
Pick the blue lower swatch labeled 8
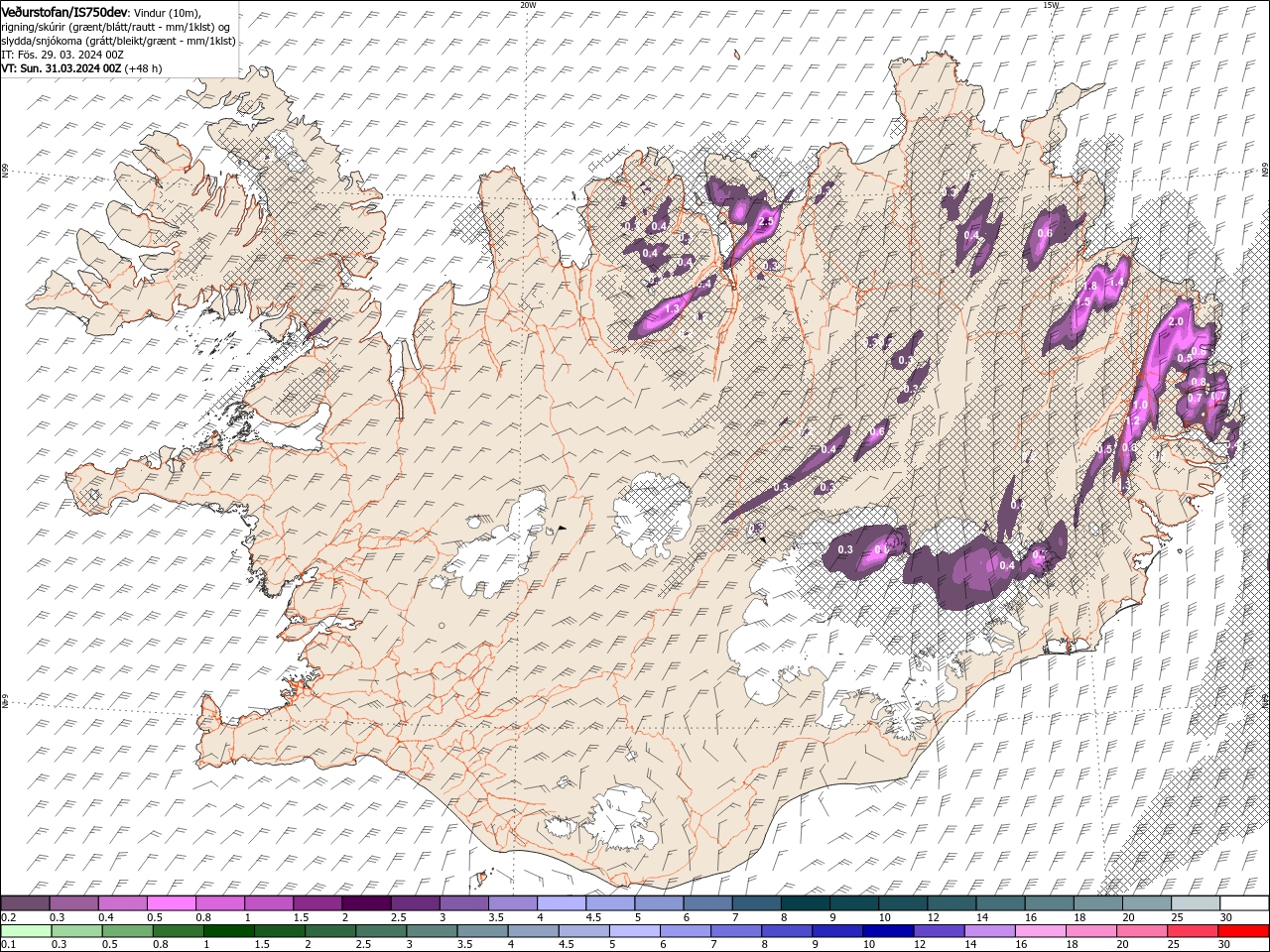click(786, 931)
